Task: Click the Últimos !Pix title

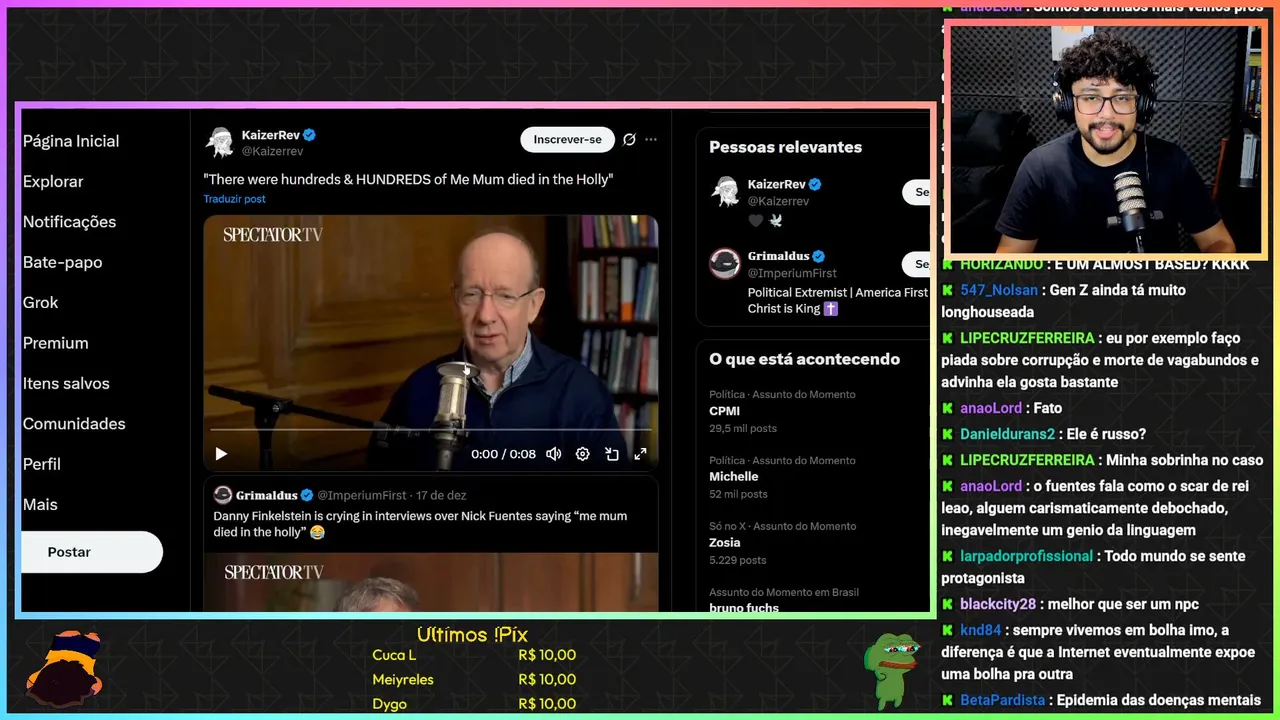Action: pos(472,635)
